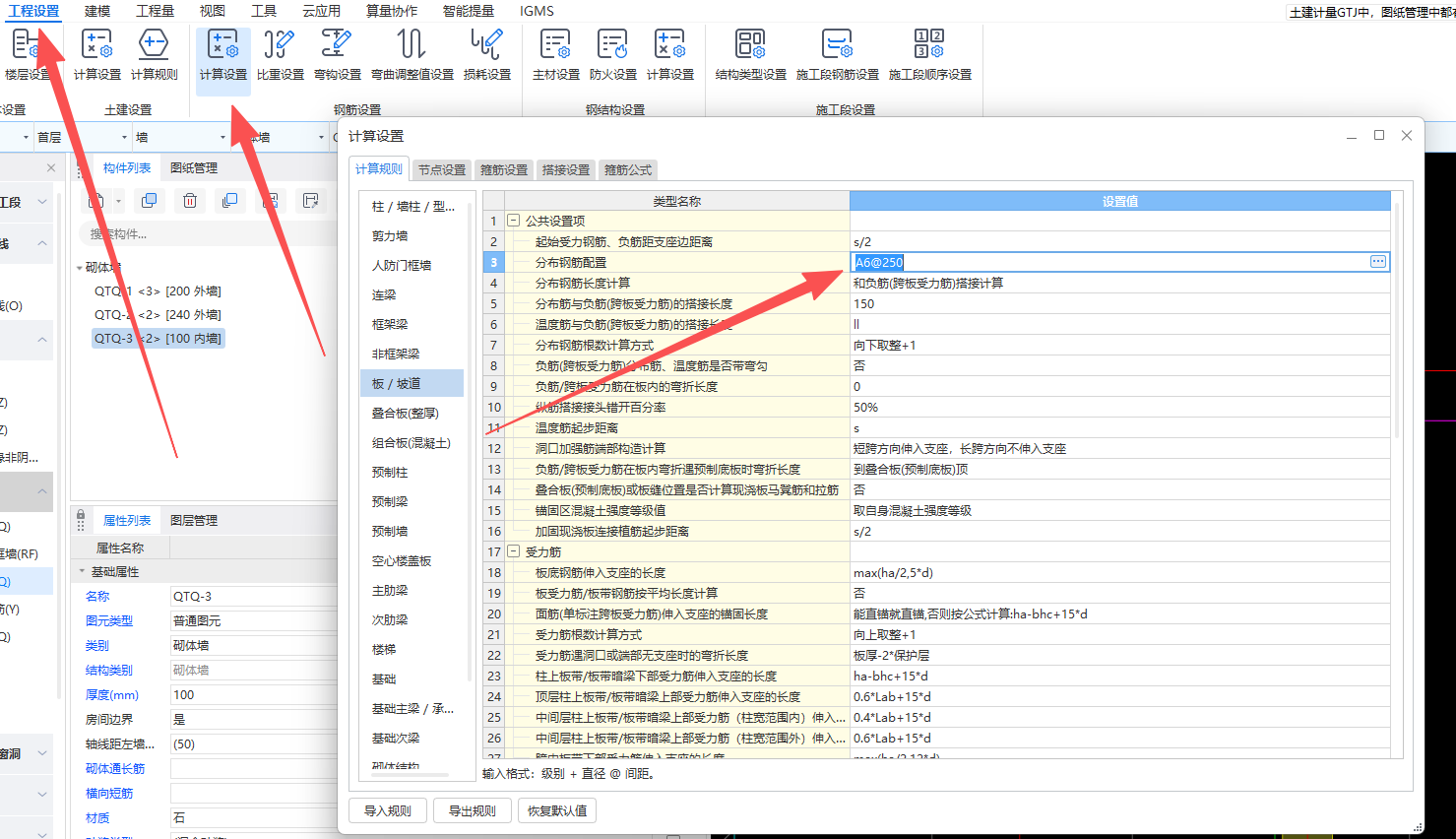Viewport: 1456px width, 839px height.
Task: Click the 搜索构件 search box
Action: pos(207,234)
